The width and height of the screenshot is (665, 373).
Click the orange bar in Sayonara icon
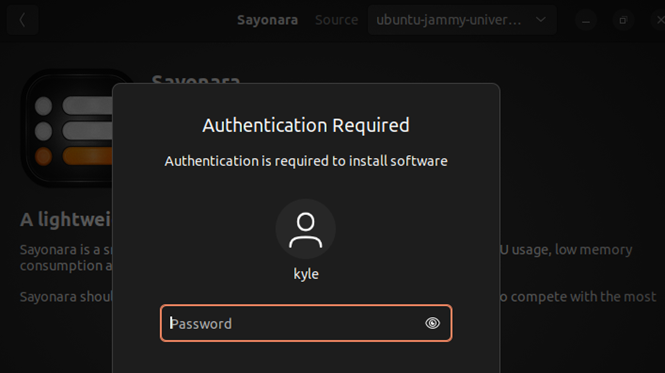click(x=87, y=156)
